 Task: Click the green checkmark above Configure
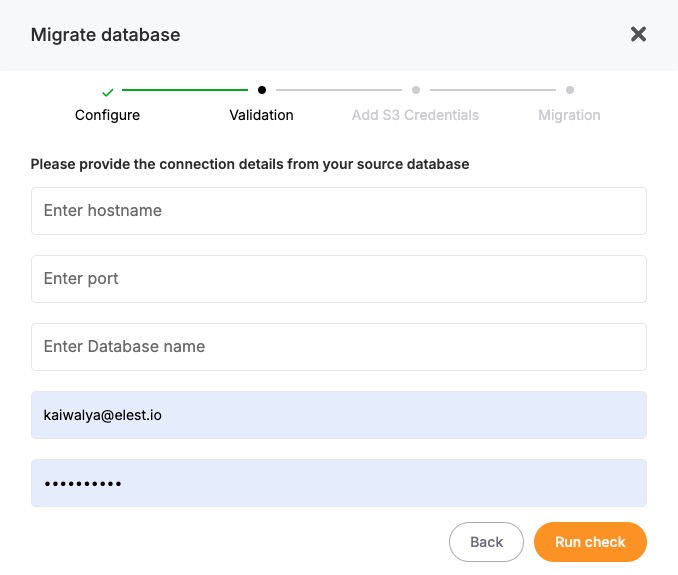[x=108, y=91]
